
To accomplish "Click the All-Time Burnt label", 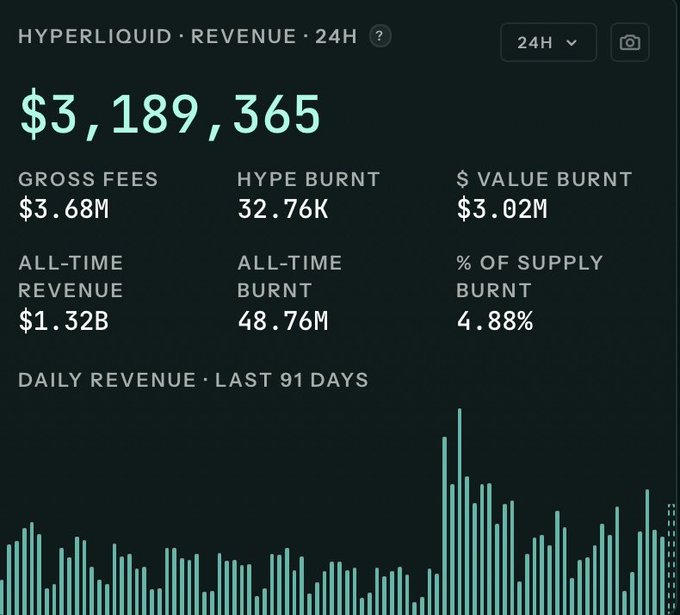I will 290,277.
